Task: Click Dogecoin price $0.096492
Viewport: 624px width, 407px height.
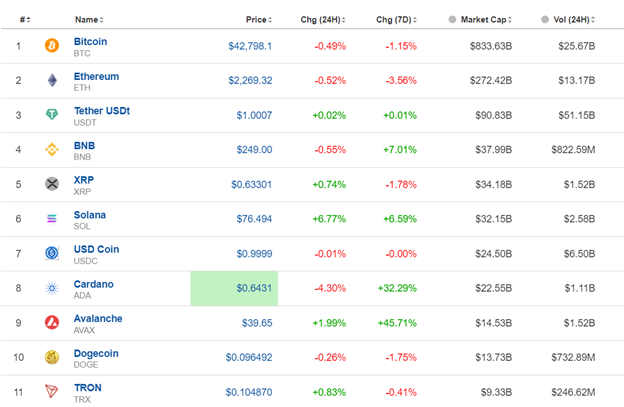Action: (249, 357)
